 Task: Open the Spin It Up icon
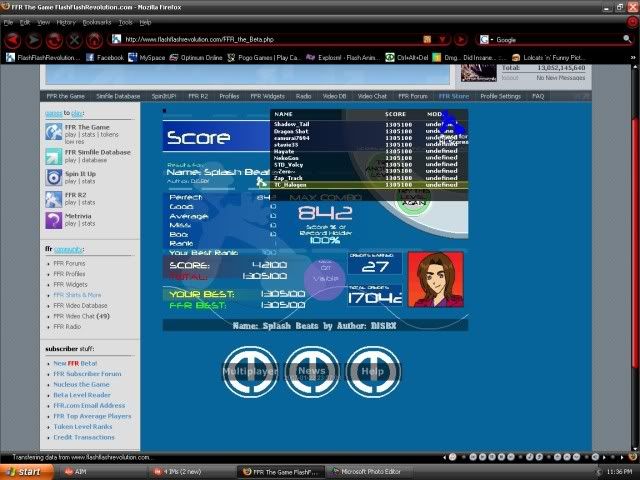tap(54, 176)
